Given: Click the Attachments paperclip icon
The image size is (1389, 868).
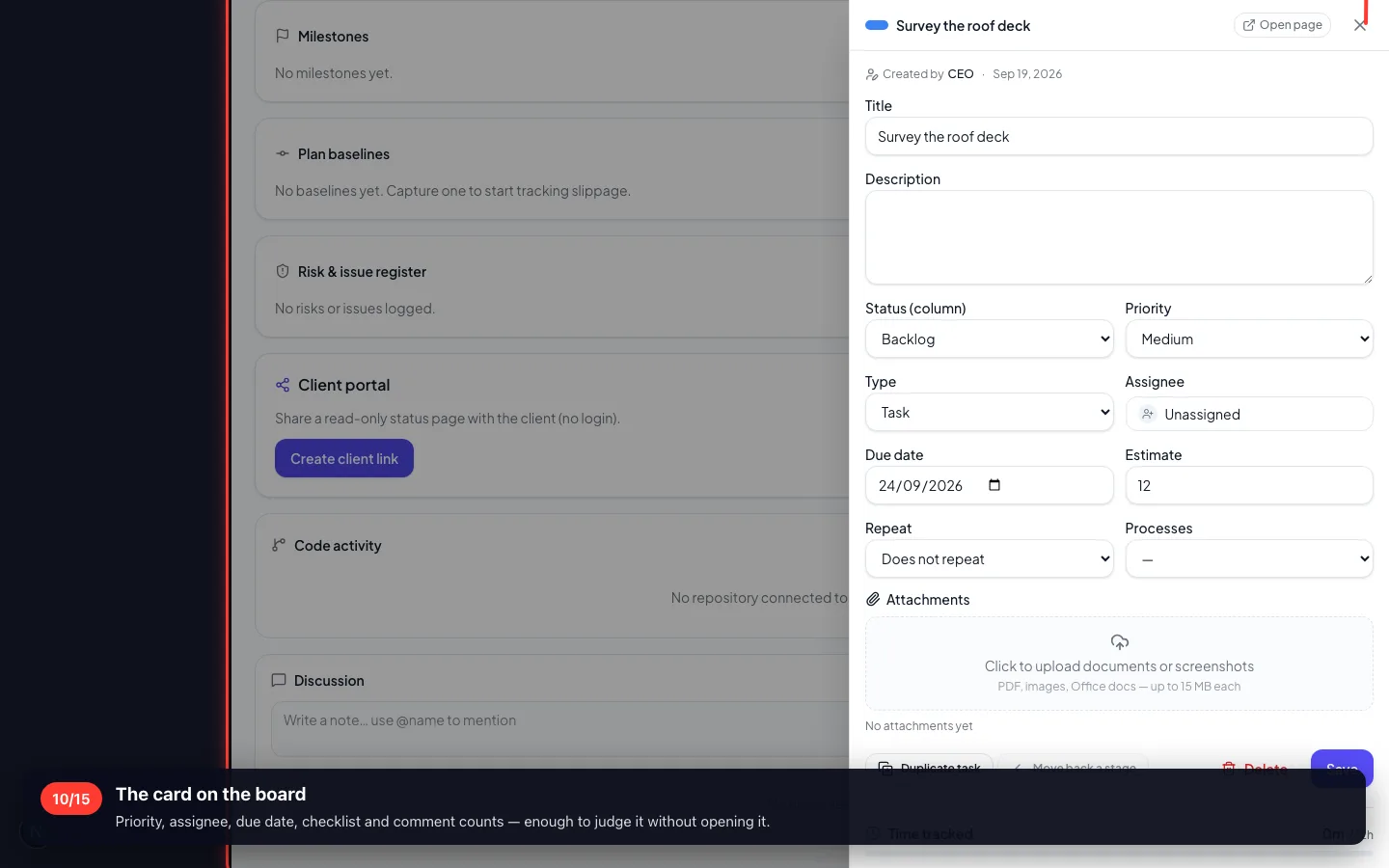Looking at the screenshot, I should (x=873, y=599).
